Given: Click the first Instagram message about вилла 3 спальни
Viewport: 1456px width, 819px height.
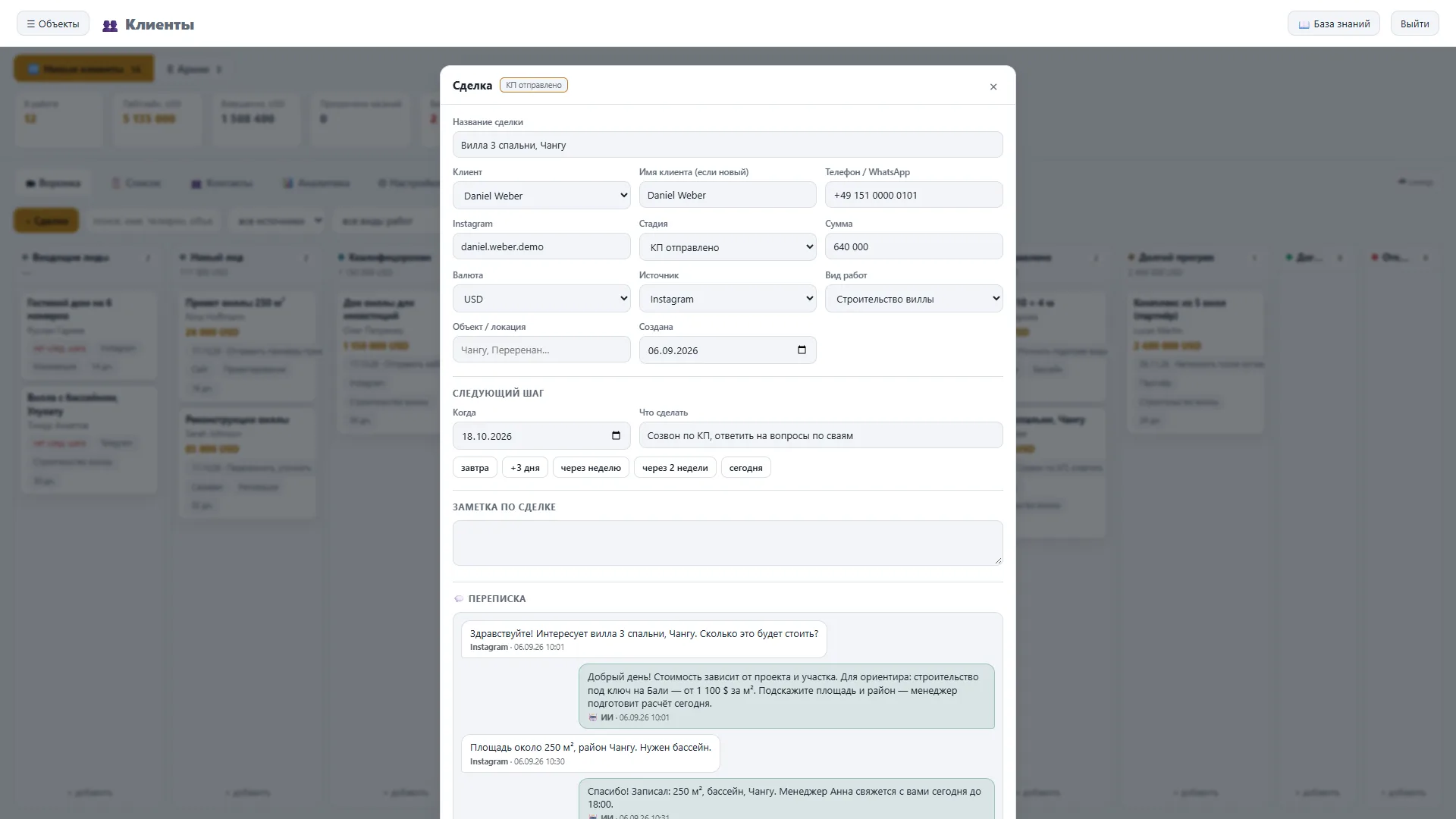Looking at the screenshot, I should (x=644, y=639).
